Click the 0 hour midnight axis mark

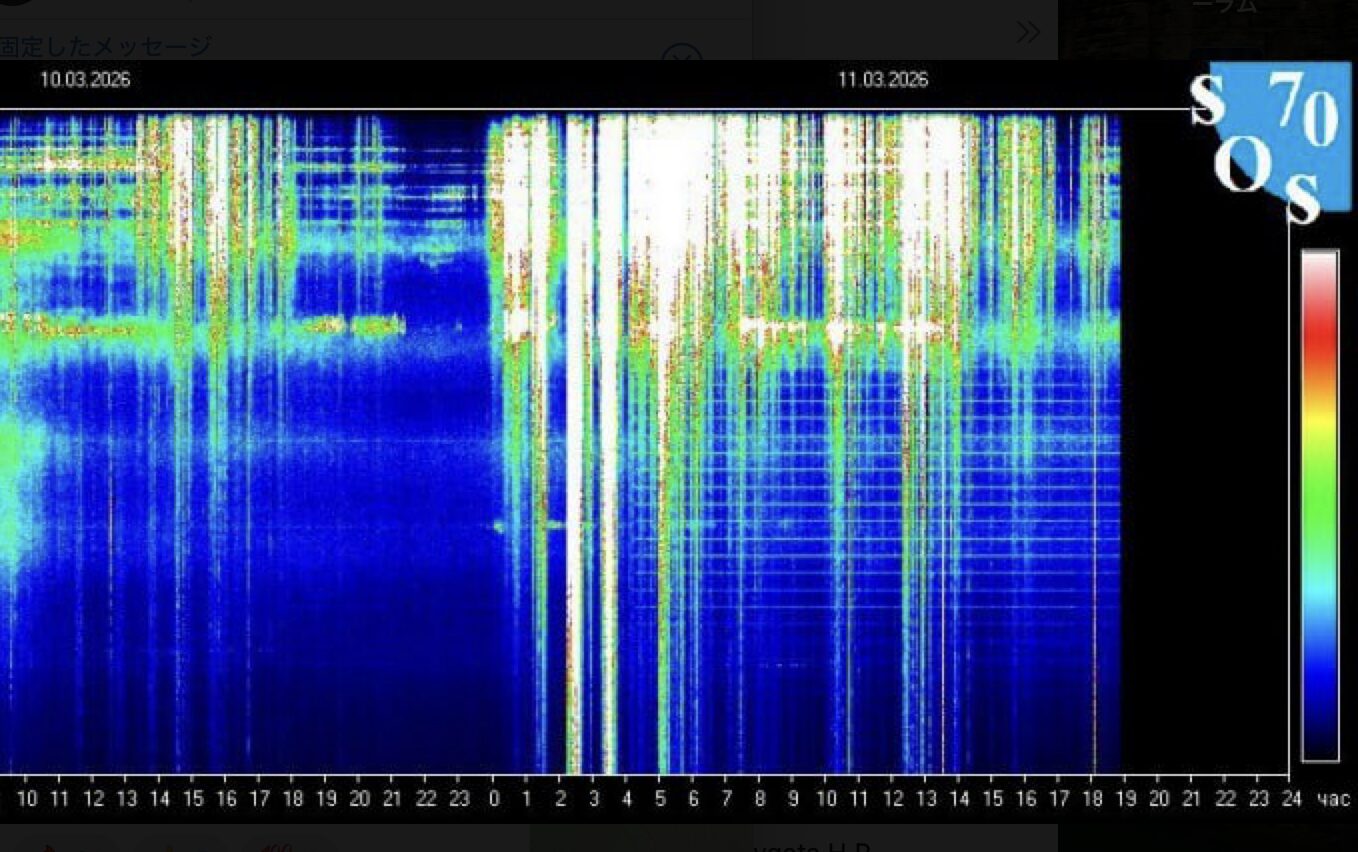tap(494, 799)
